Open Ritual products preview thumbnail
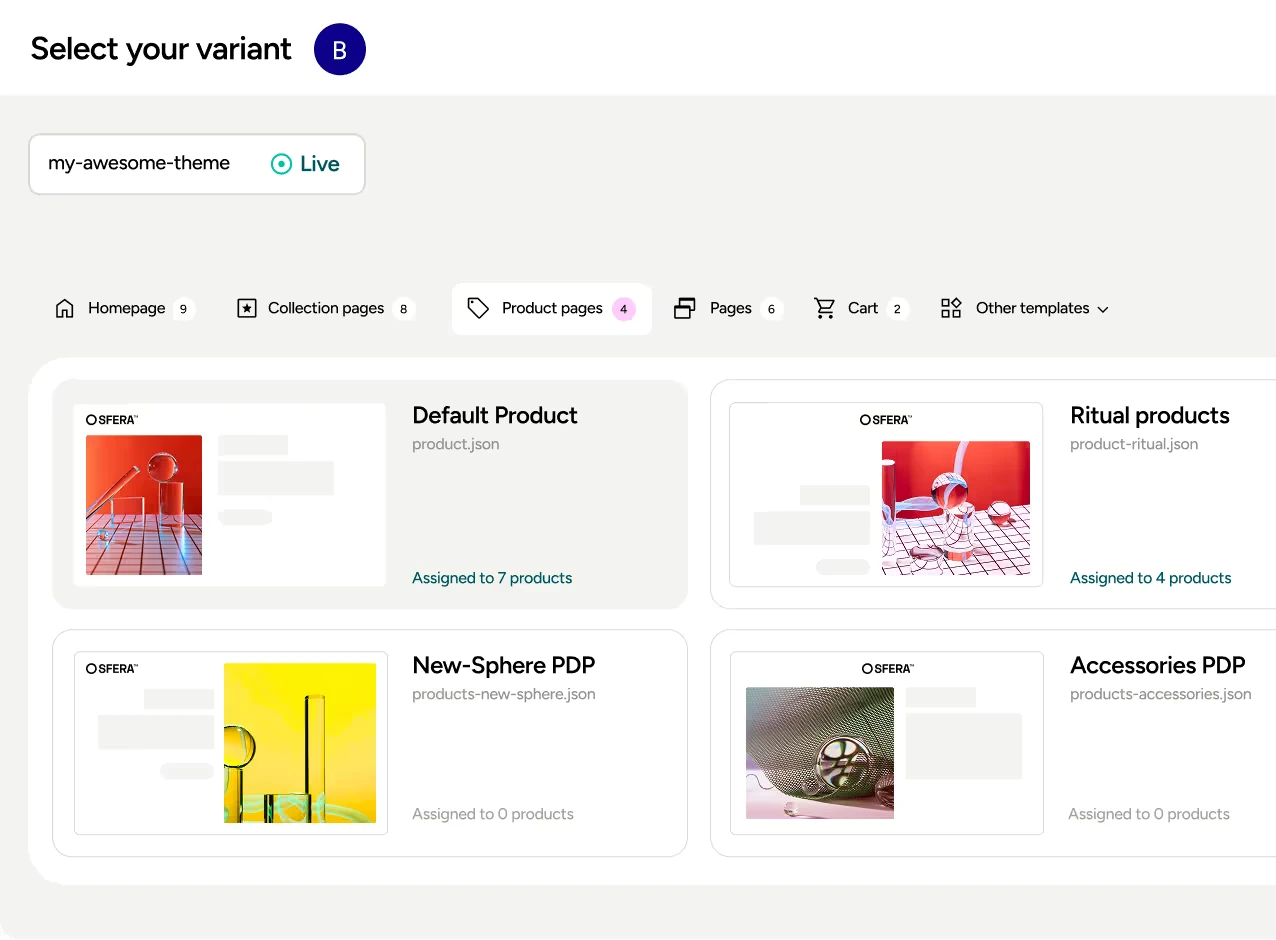 pyautogui.click(x=886, y=494)
